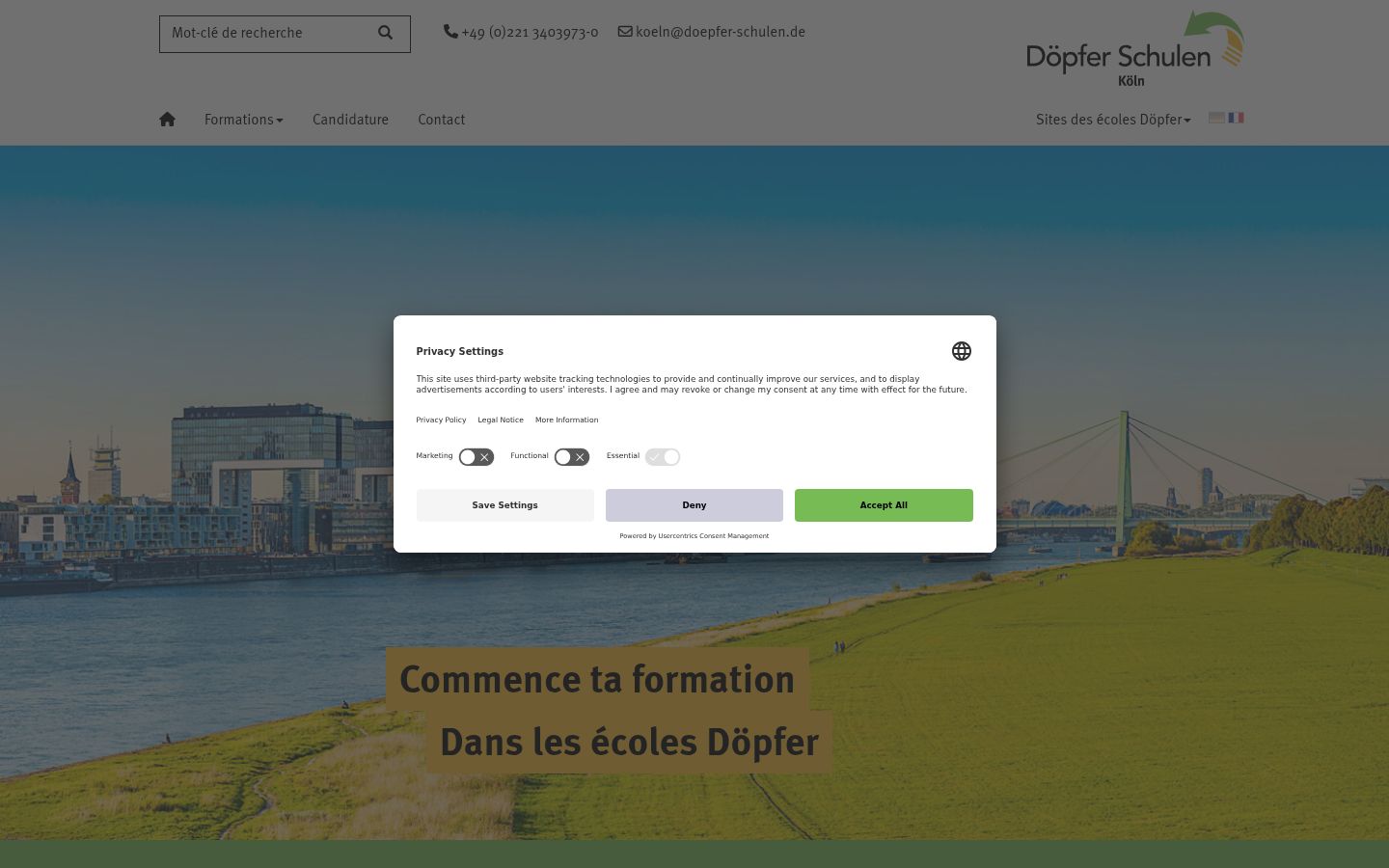
Task: Click the Save Settings button
Action: tap(505, 505)
